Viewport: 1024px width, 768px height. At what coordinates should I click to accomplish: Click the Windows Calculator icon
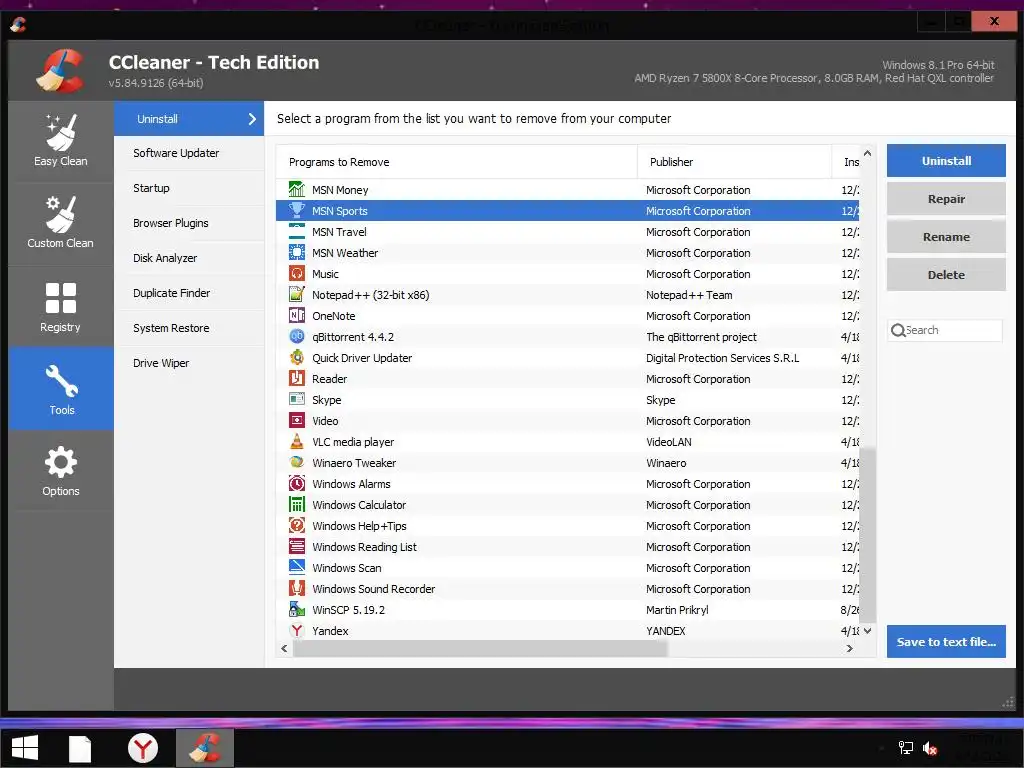click(296, 504)
